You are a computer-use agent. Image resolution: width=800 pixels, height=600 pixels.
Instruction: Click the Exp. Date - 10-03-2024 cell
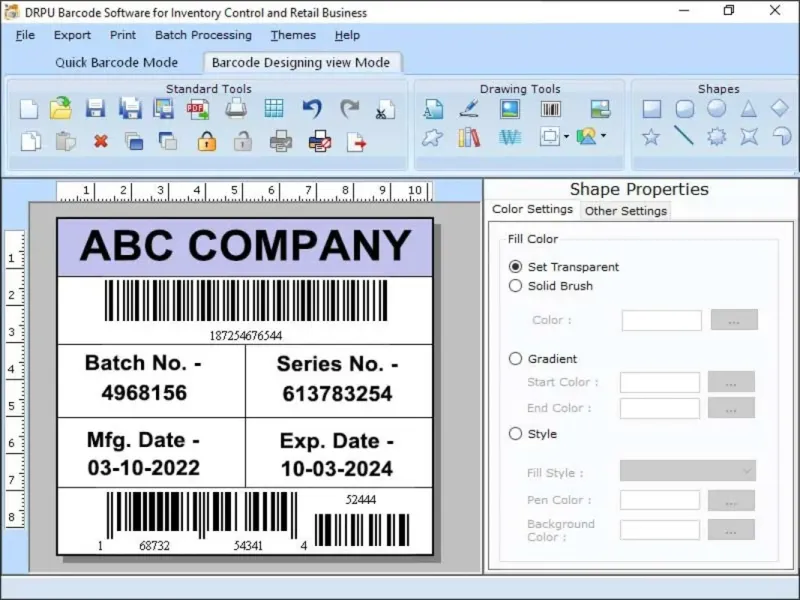point(339,453)
